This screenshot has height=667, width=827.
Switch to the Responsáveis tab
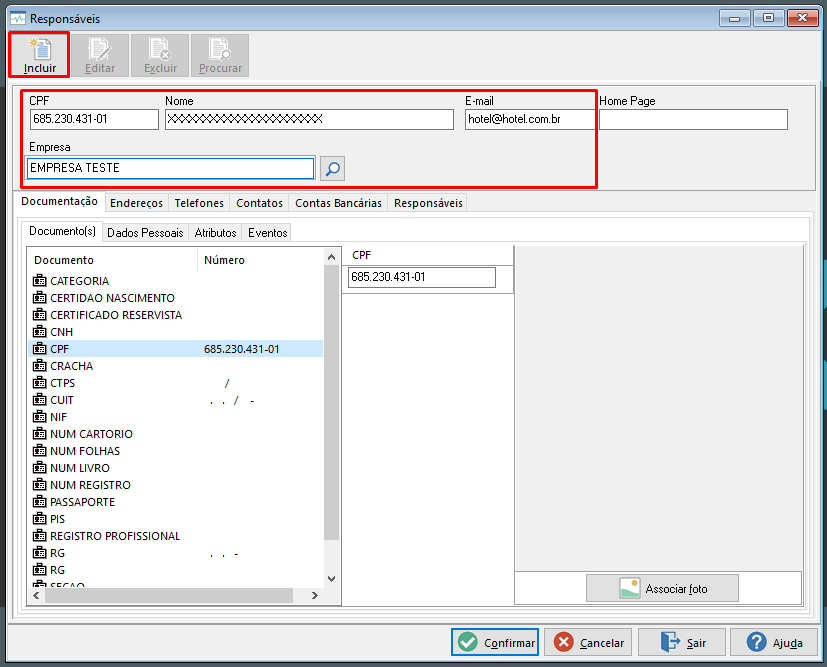pyautogui.click(x=428, y=203)
